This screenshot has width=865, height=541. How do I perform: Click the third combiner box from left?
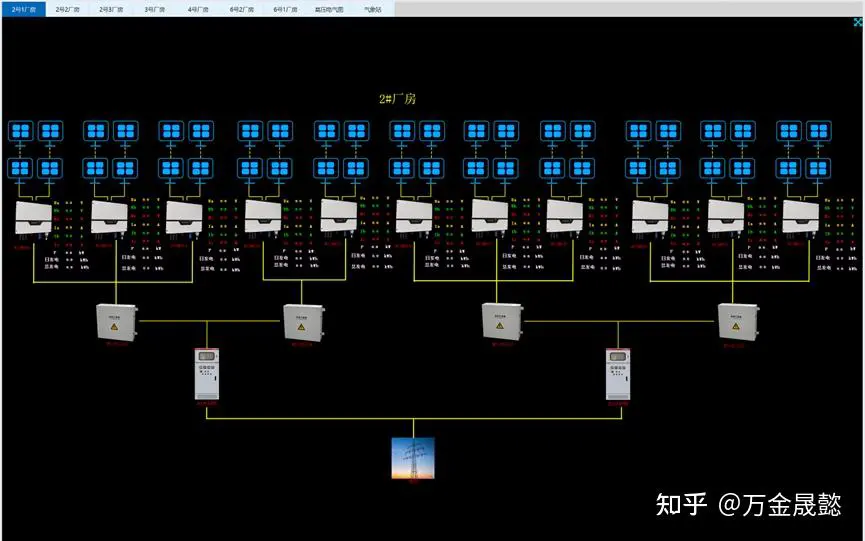(502, 321)
